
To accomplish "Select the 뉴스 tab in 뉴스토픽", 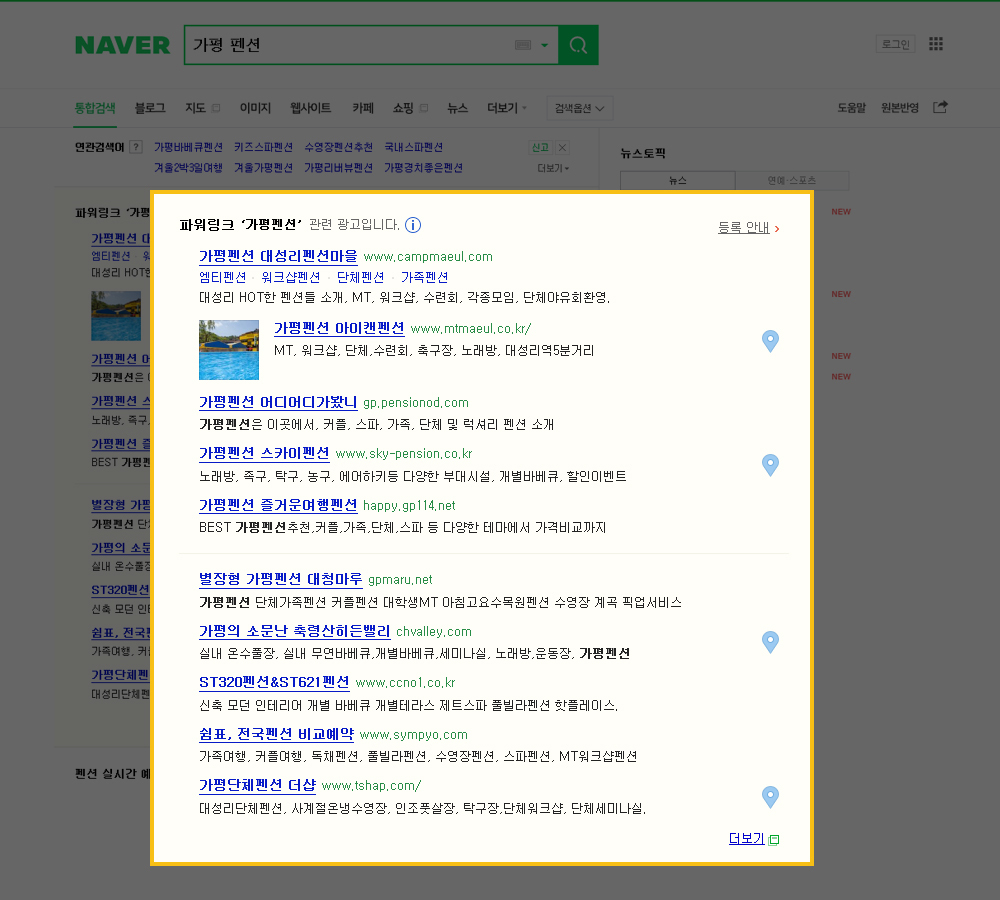I will pyautogui.click(x=677, y=181).
